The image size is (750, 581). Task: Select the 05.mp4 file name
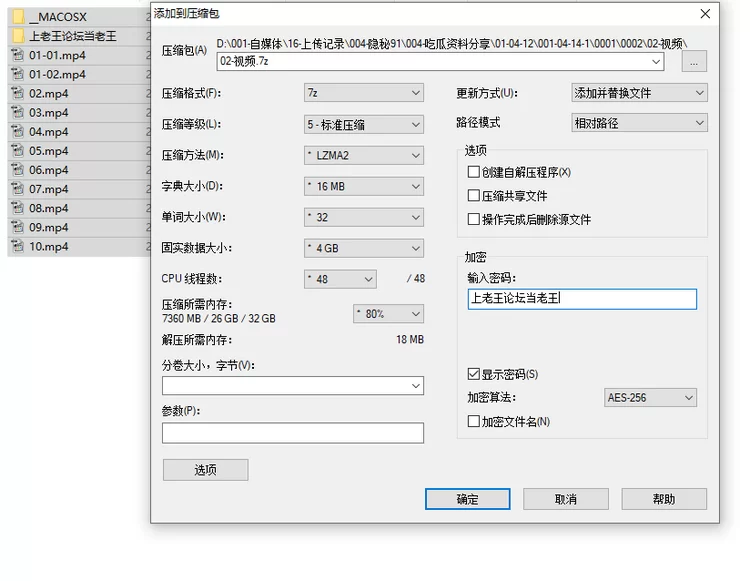[48, 151]
